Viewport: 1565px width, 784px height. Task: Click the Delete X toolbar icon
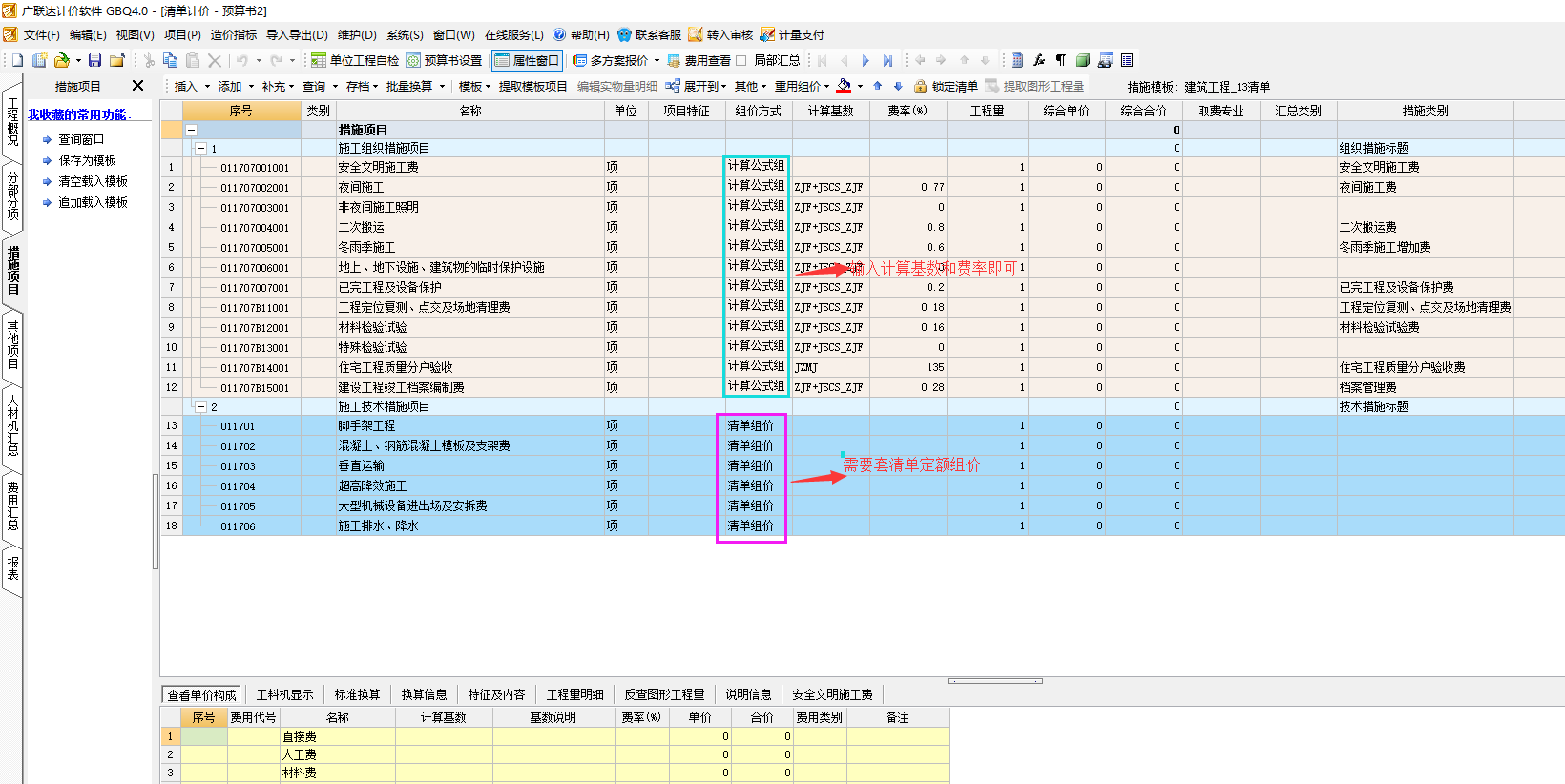coord(215,60)
